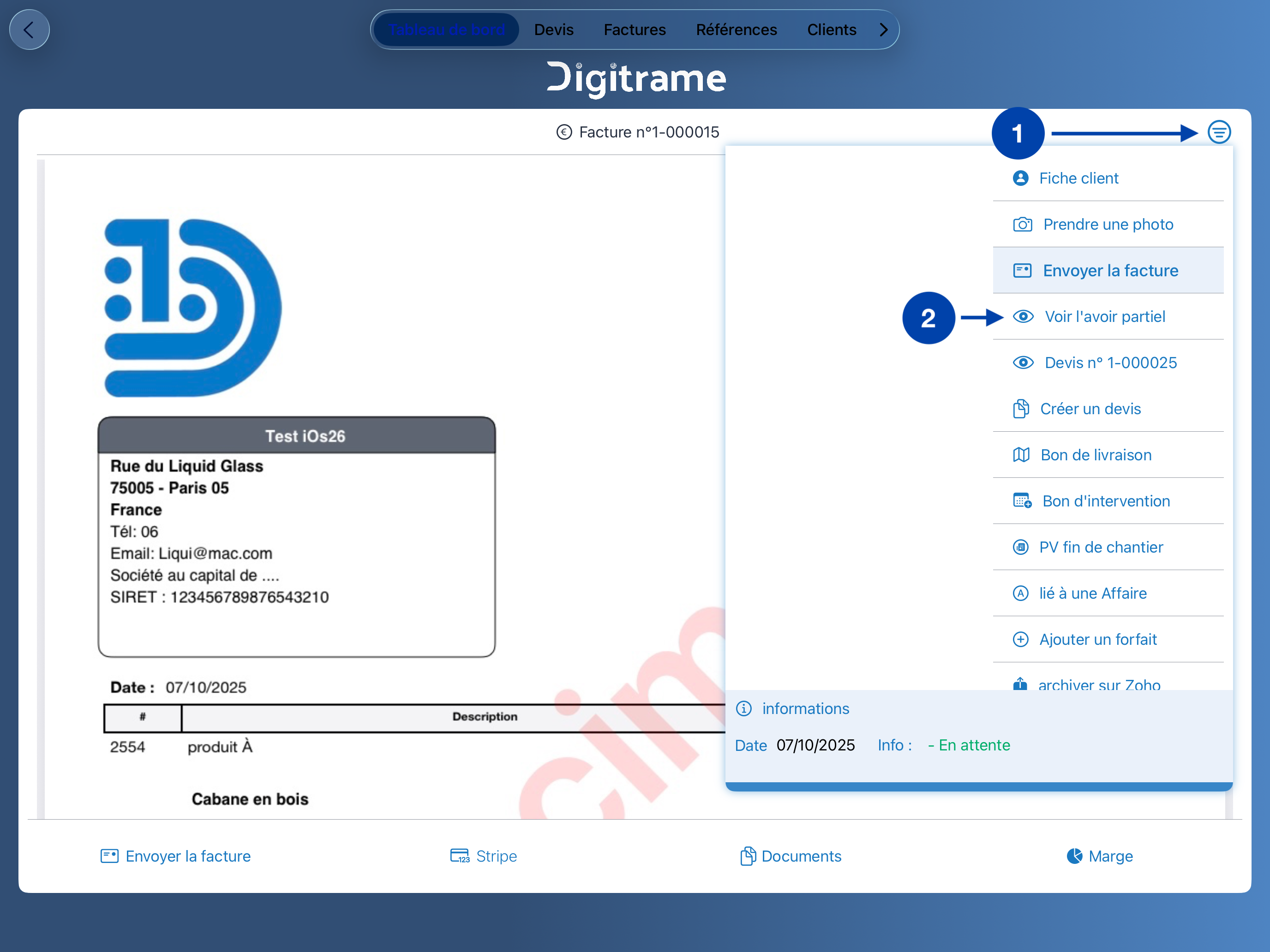The image size is (1270, 952).
Task: Switch to the Devis tab
Action: (x=553, y=30)
